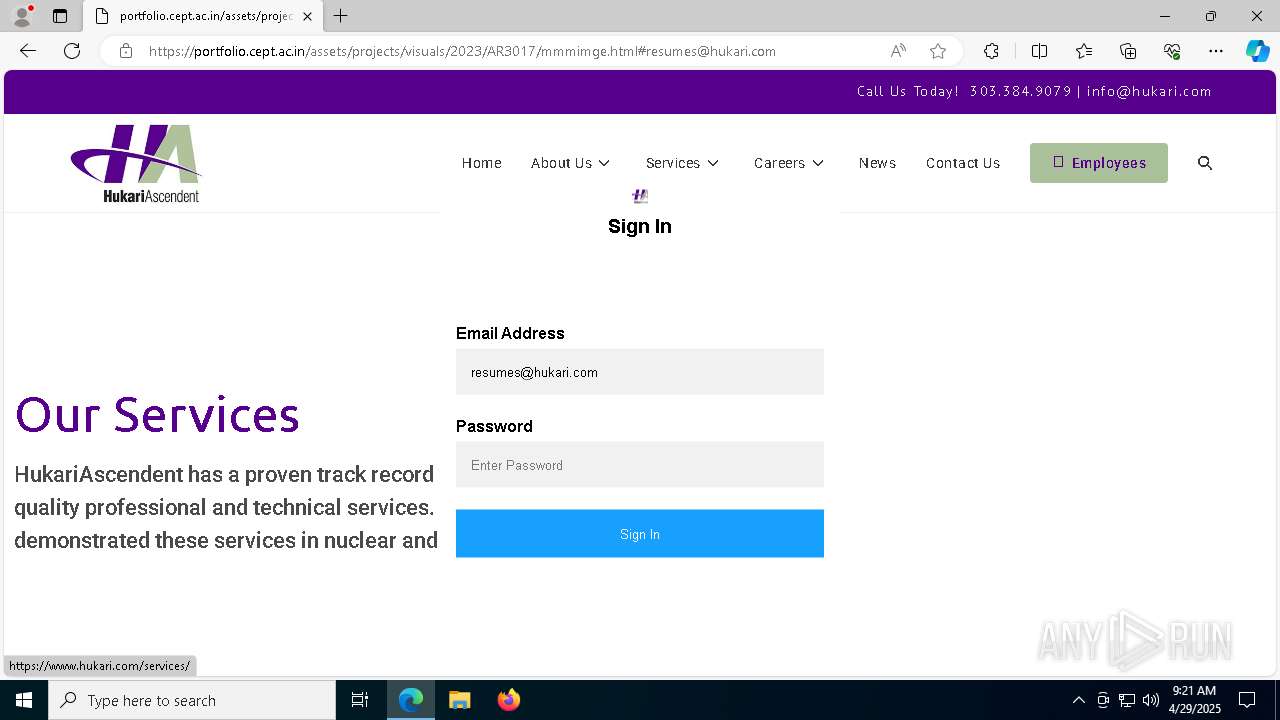The image size is (1280, 720).
Task: Click Email Address field
Action: [x=640, y=372]
